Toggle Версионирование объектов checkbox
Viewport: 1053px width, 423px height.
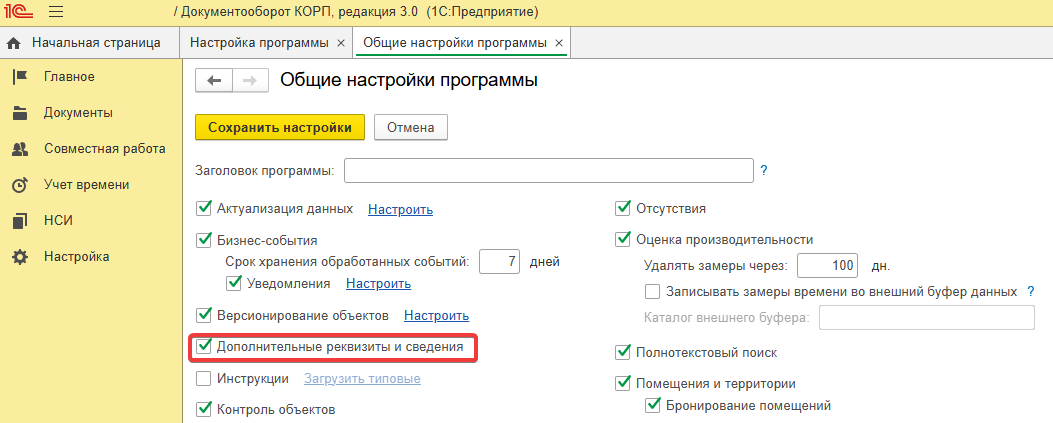tap(203, 315)
